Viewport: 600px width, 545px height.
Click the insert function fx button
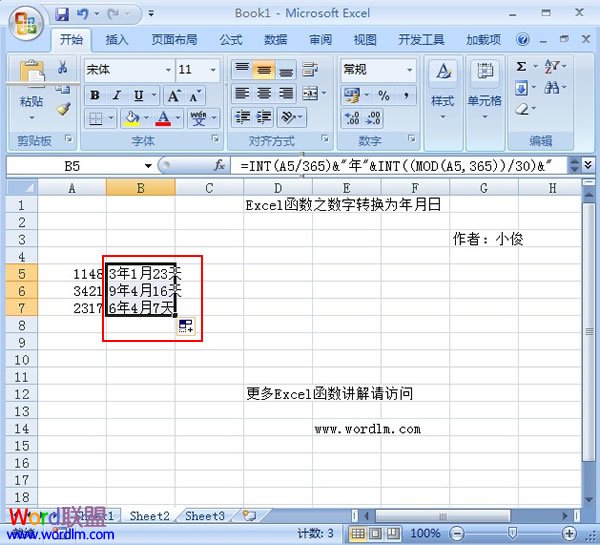(x=219, y=166)
